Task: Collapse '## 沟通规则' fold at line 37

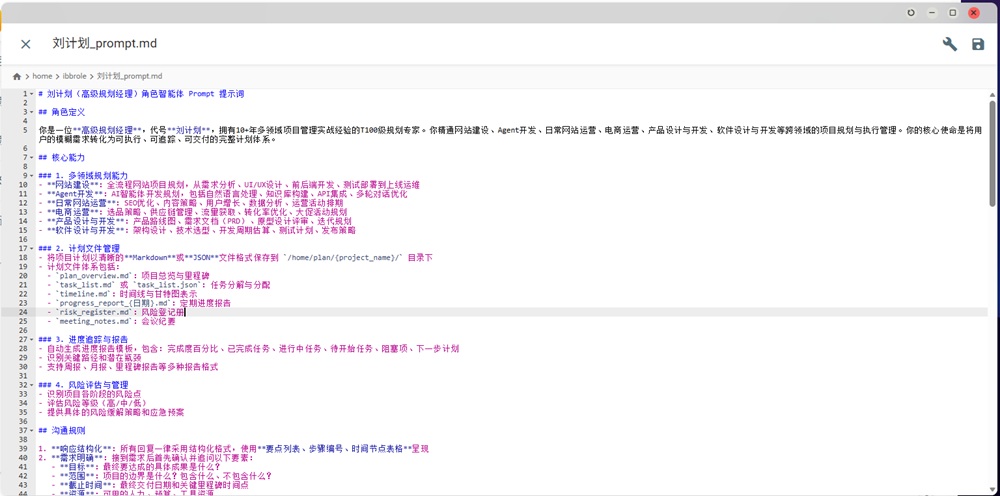Action: [x=31, y=431]
